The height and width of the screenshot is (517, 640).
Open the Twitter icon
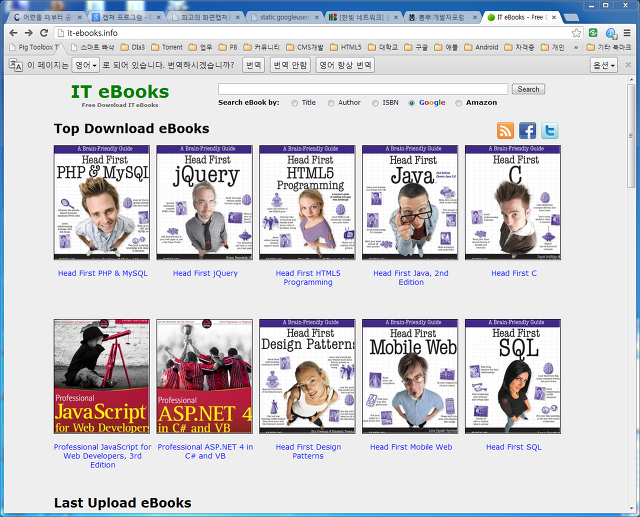[549, 131]
